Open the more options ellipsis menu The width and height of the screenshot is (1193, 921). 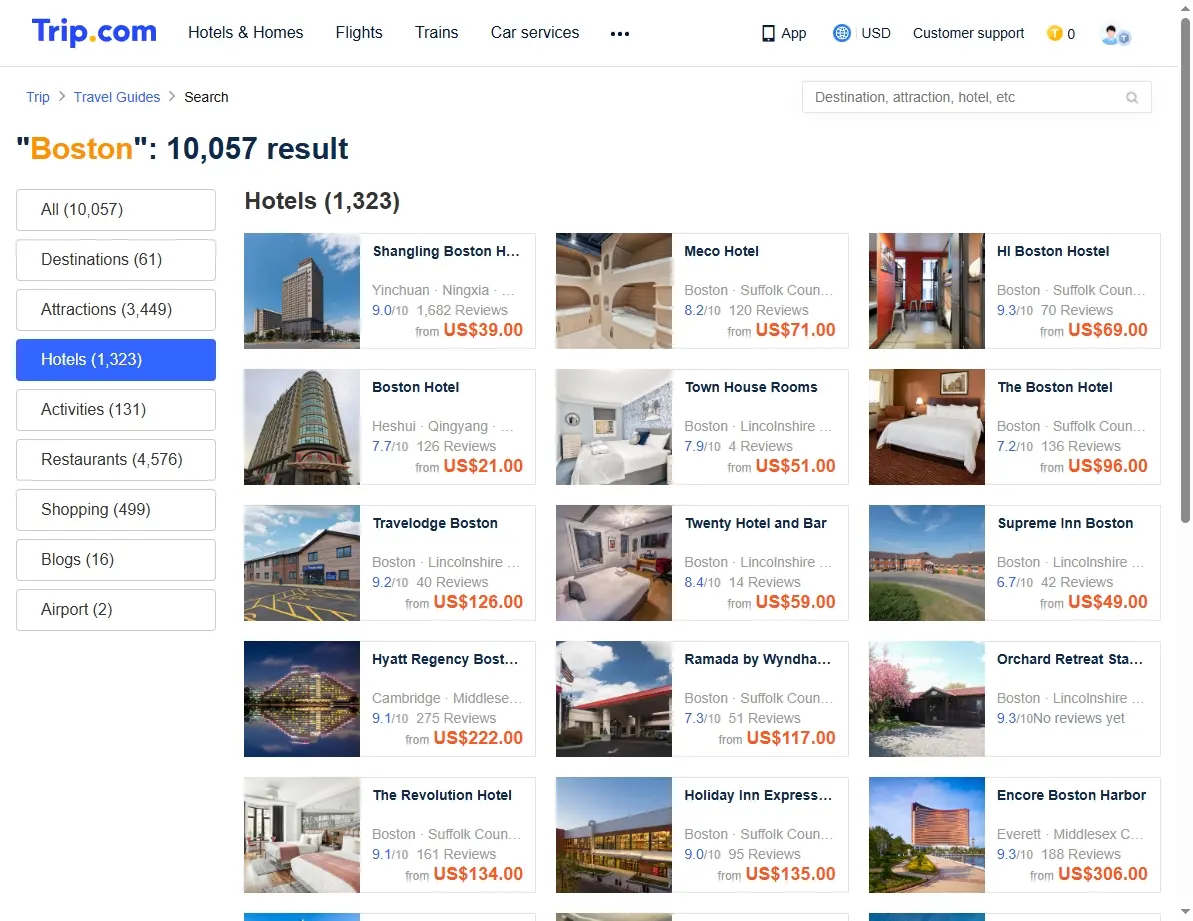pos(620,33)
